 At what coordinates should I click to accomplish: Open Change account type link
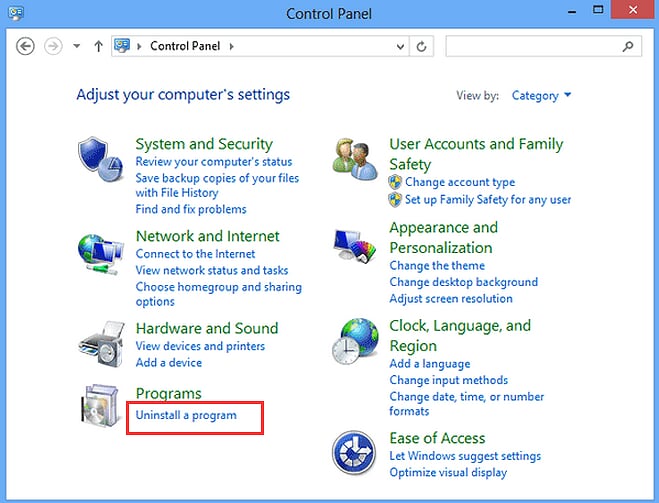(x=460, y=182)
